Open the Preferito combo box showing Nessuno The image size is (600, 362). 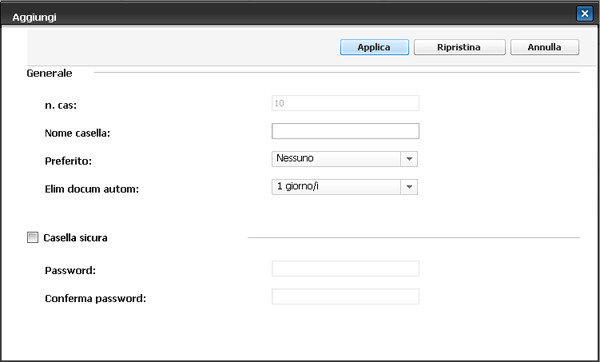pyautogui.click(x=344, y=159)
